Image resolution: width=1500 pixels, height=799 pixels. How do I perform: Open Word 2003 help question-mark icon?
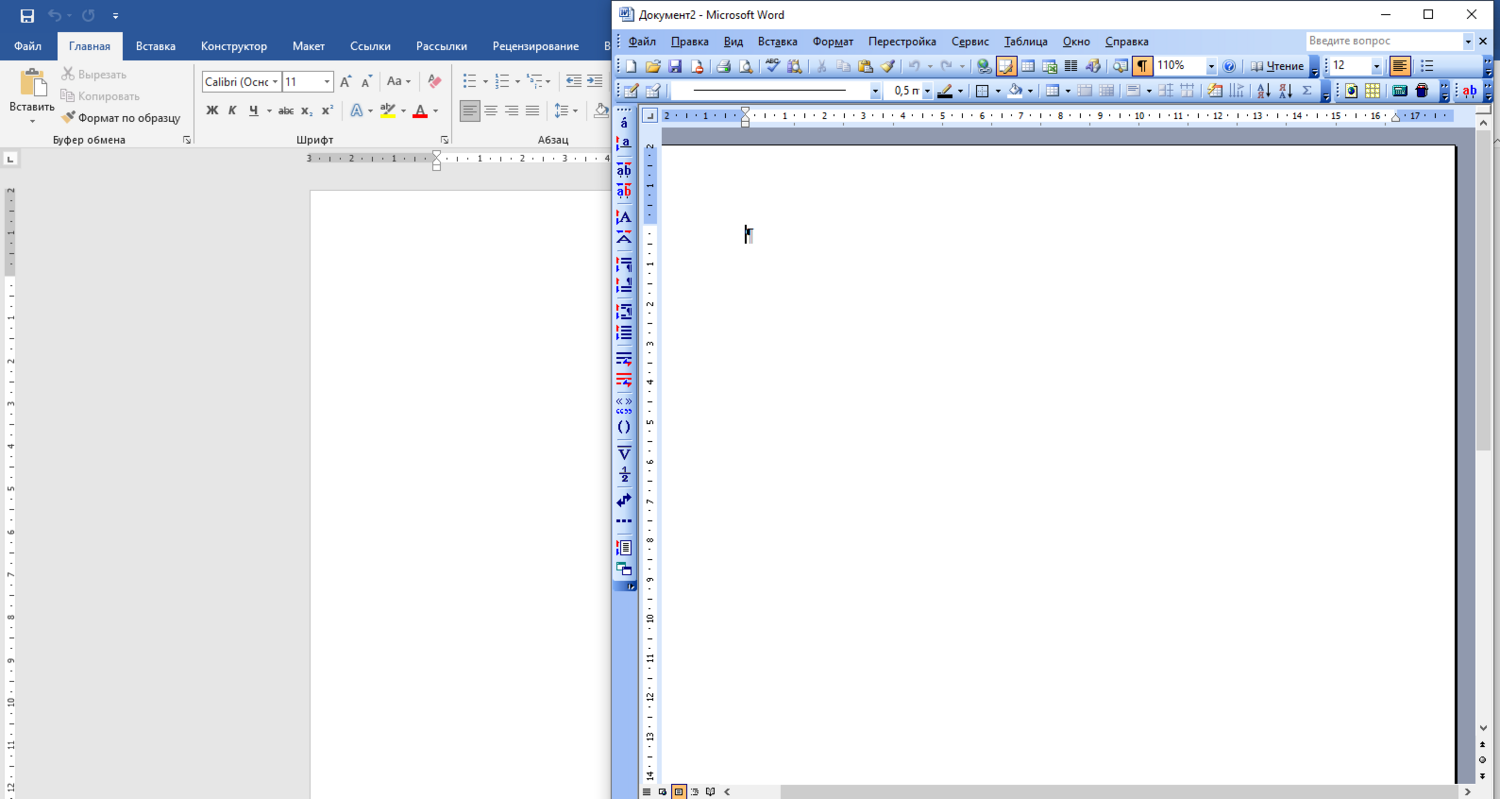tap(1229, 66)
